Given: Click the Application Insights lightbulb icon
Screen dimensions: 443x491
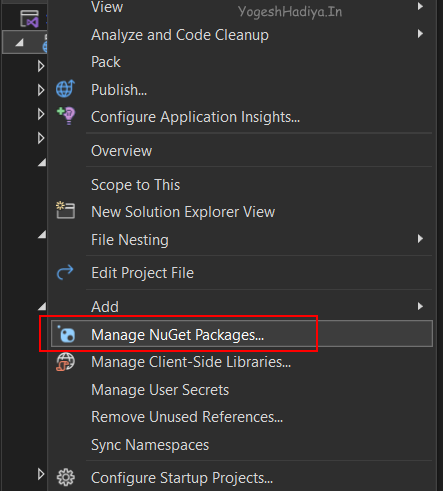Looking at the screenshot, I should [x=66, y=116].
